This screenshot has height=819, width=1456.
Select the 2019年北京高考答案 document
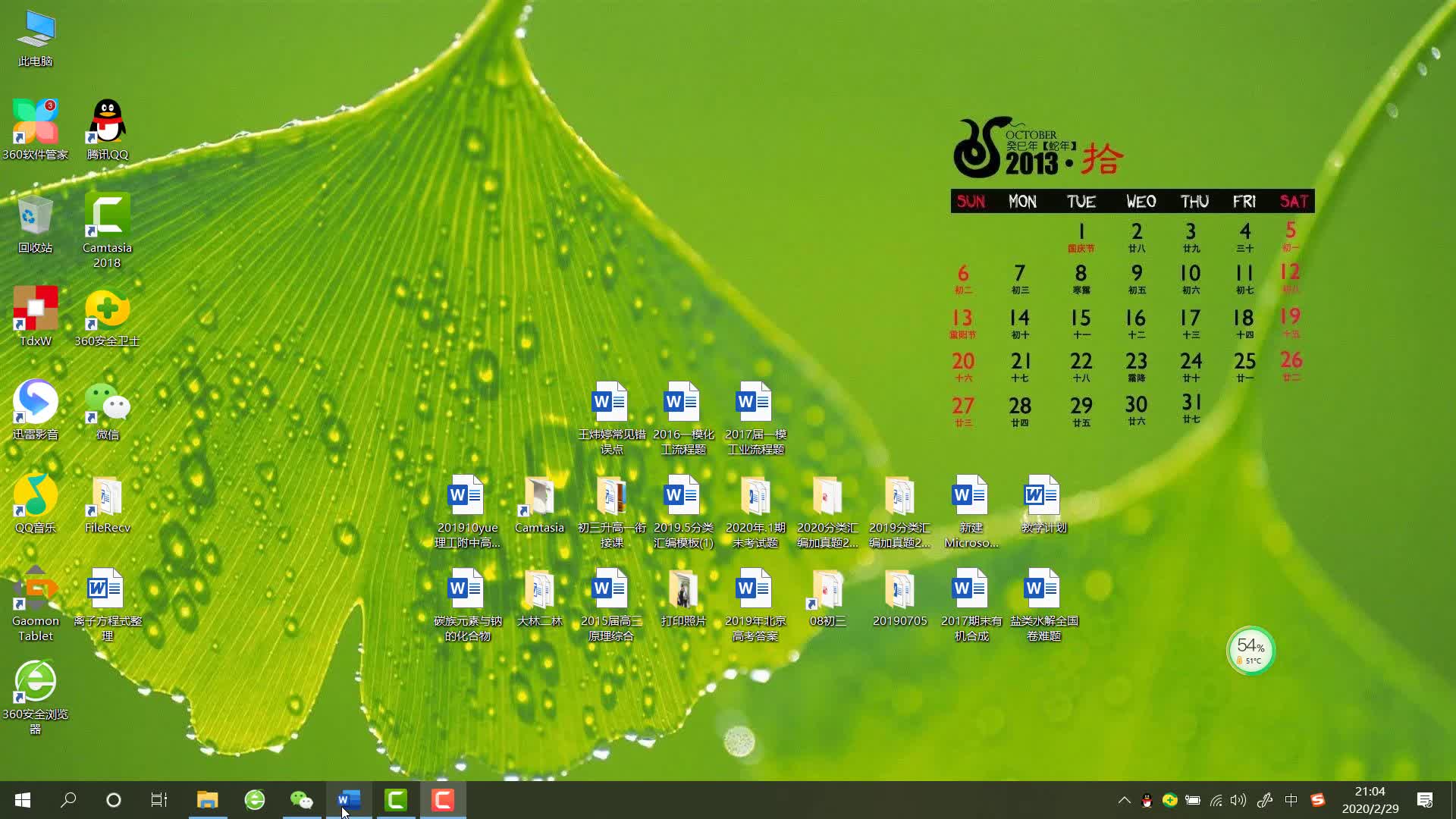(756, 604)
